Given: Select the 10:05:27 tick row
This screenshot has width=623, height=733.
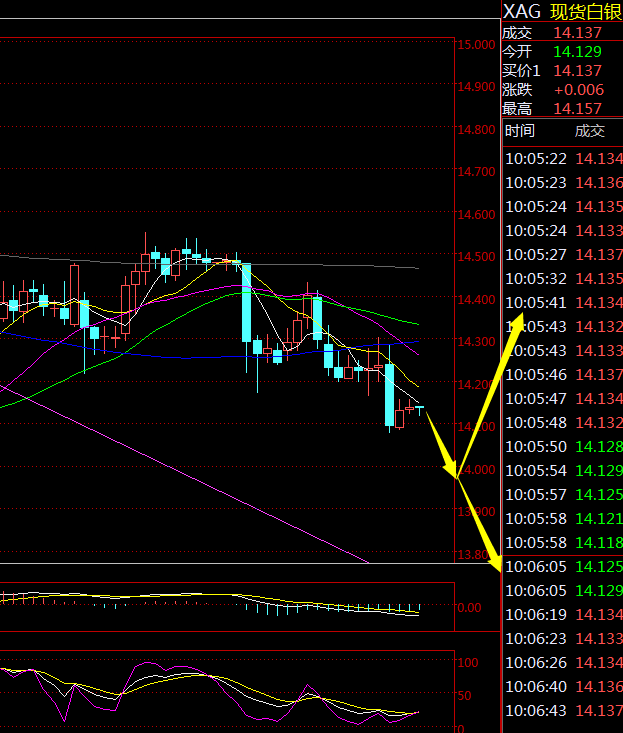Looking at the screenshot, I should (x=564, y=255).
